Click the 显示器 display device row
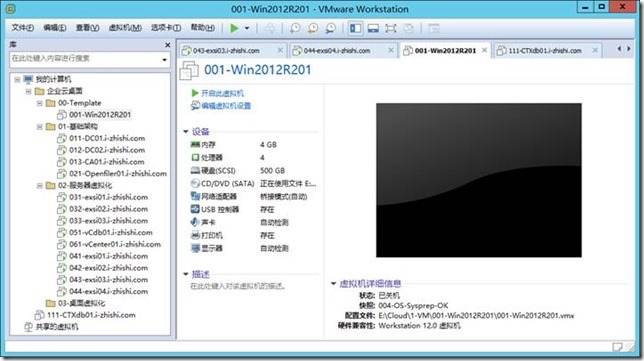This screenshot has height=361, width=644. pos(254,248)
